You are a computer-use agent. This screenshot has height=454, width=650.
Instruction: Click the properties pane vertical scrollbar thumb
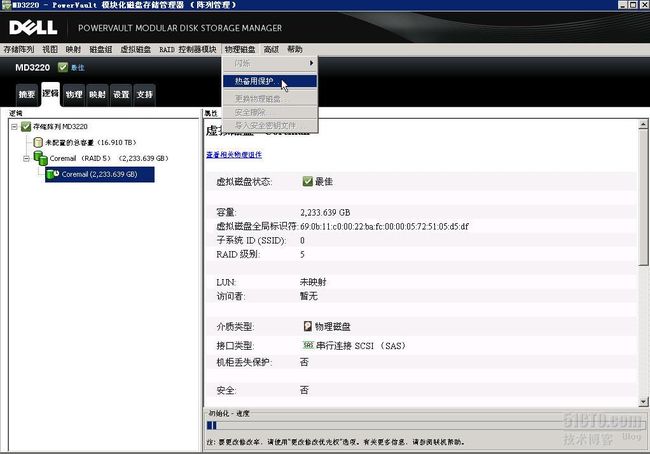(x=643, y=197)
